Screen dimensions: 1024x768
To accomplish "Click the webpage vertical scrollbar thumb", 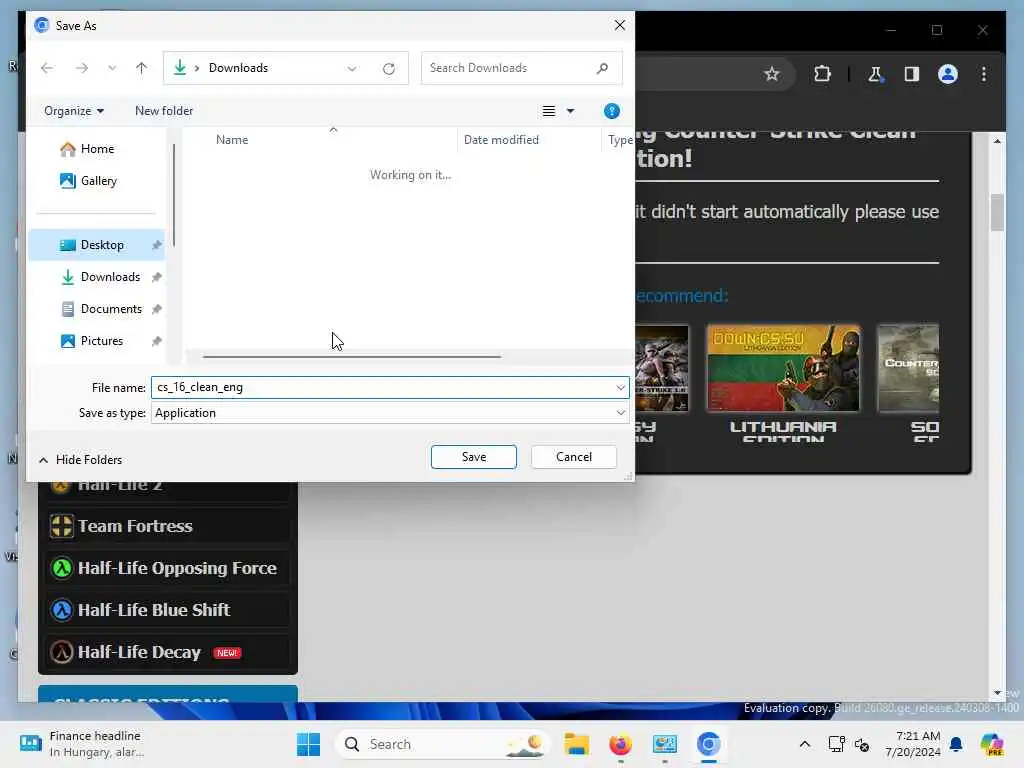I will pos(997,213).
